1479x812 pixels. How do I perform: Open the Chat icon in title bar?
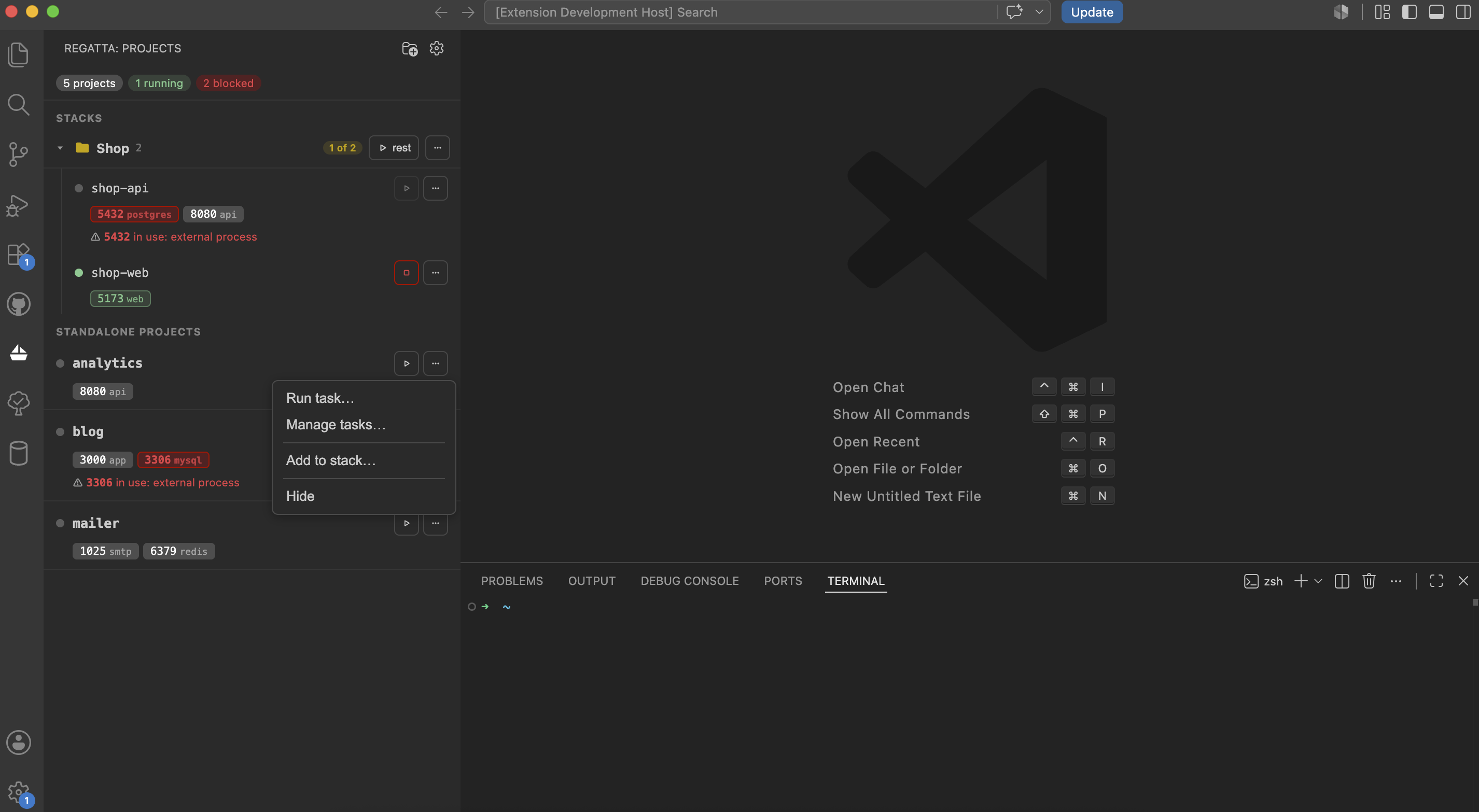pyautogui.click(x=1014, y=12)
